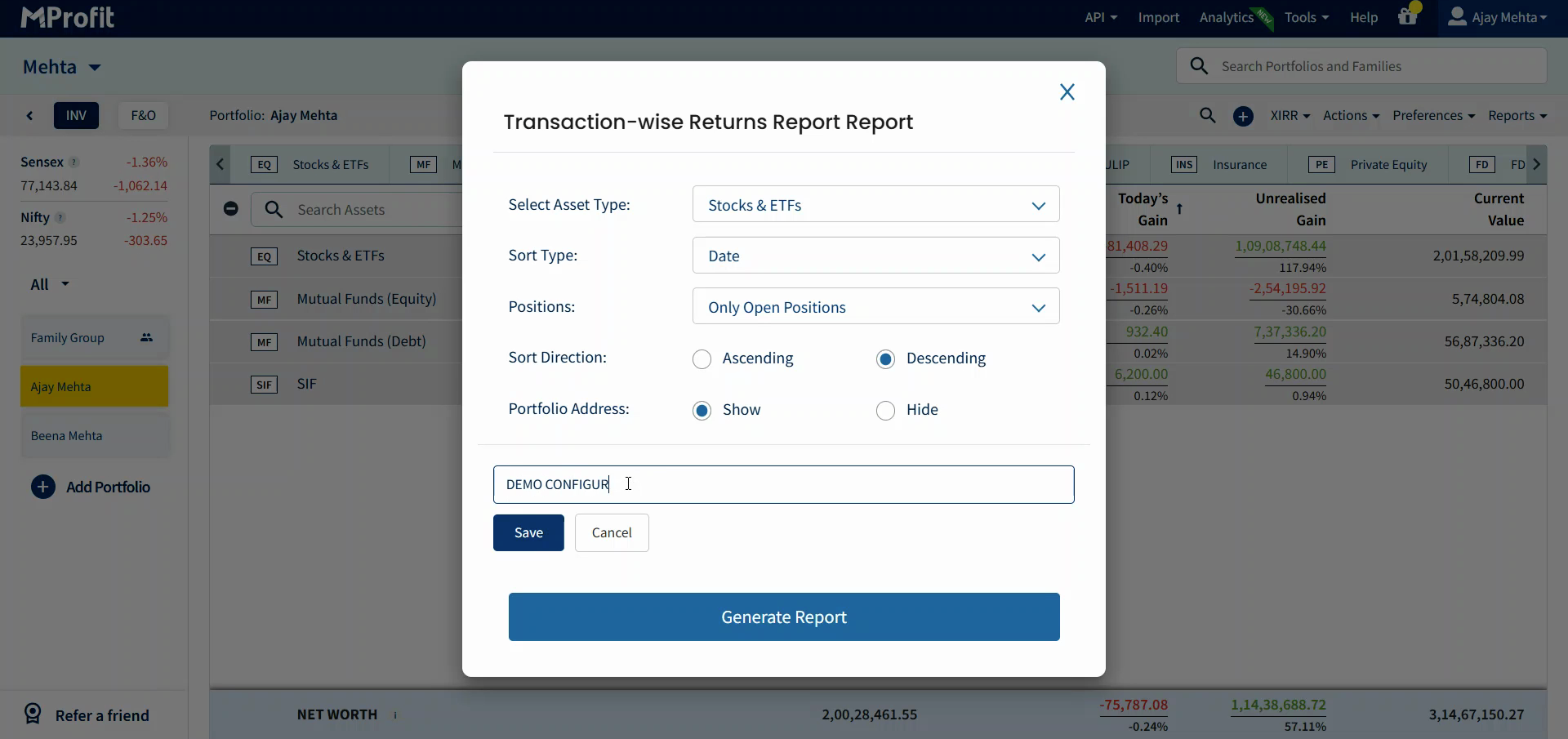Select Descending sort direction
The width and height of the screenshot is (1568, 739).
[885, 359]
